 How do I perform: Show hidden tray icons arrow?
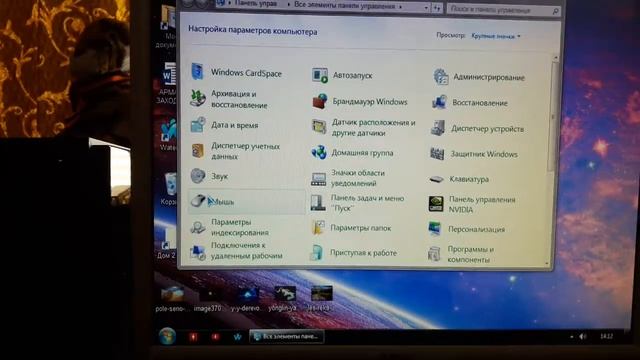(x=571, y=337)
